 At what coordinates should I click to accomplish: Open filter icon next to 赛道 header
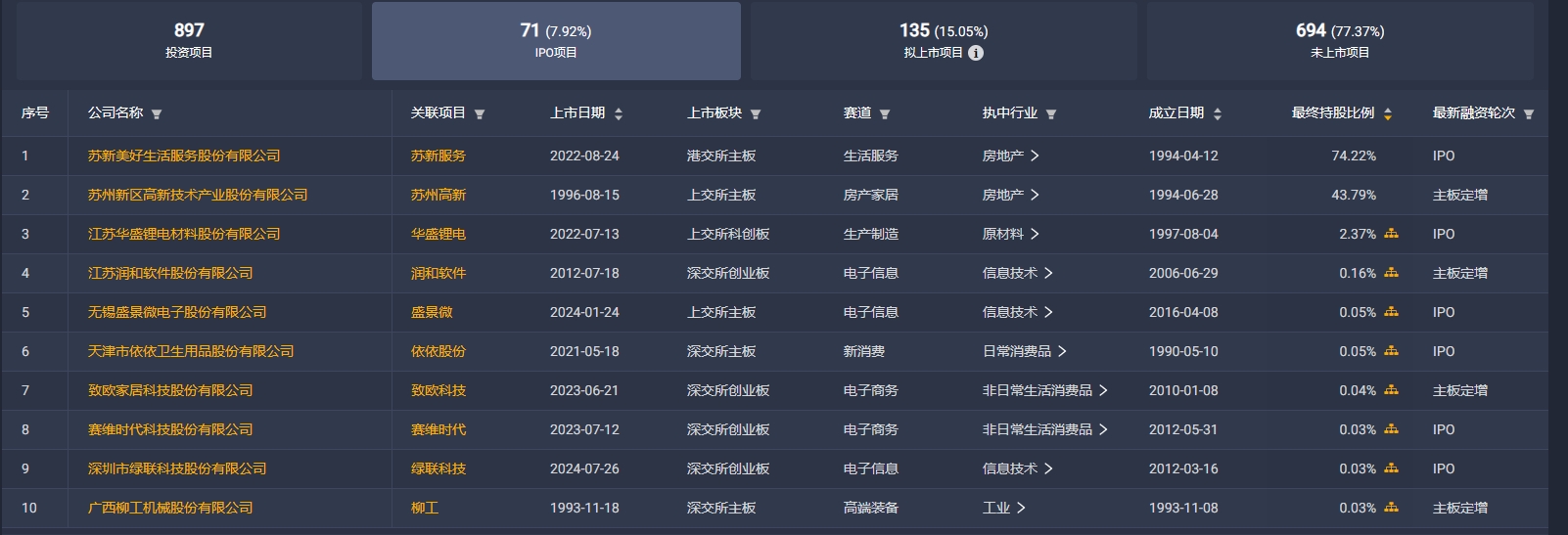click(x=885, y=114)
